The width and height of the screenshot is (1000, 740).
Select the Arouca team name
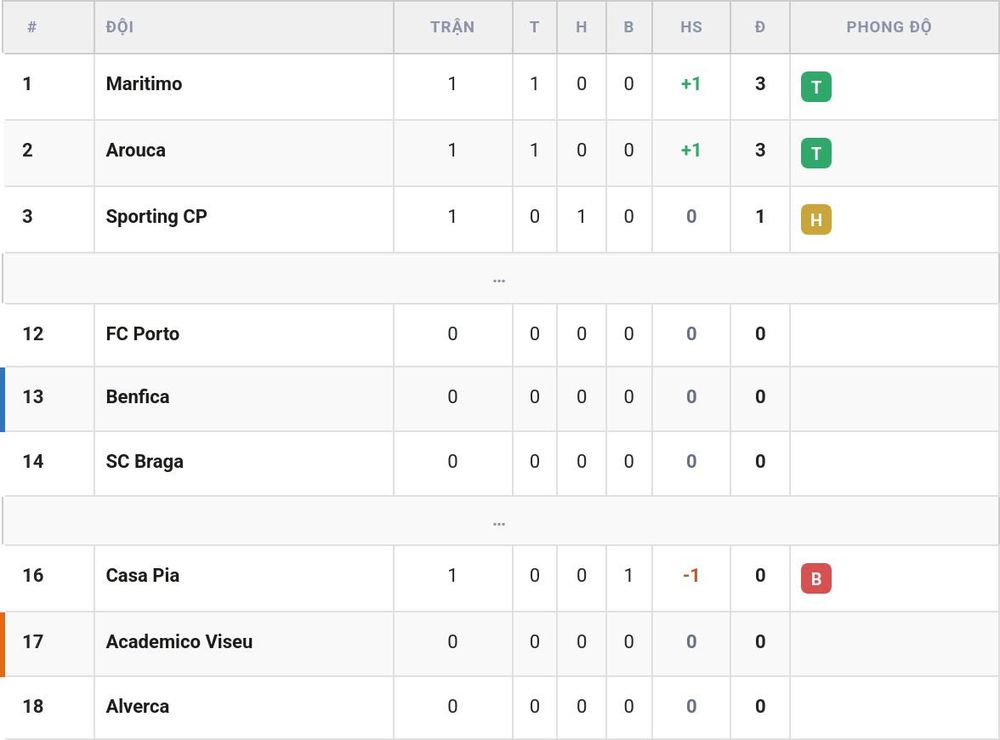click(x=135, y=150)
